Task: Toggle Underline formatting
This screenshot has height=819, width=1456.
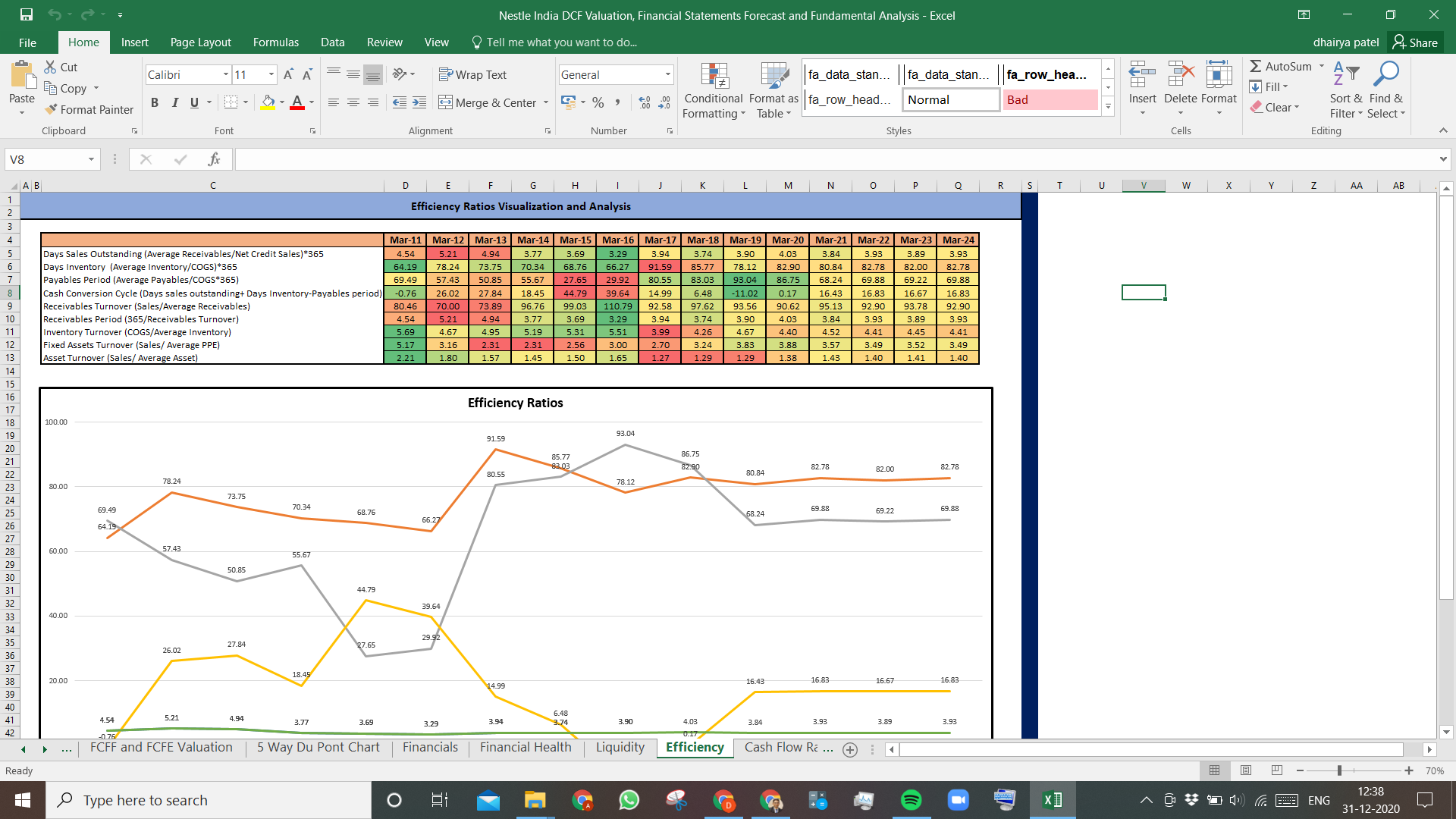Action: pos(195,102)
